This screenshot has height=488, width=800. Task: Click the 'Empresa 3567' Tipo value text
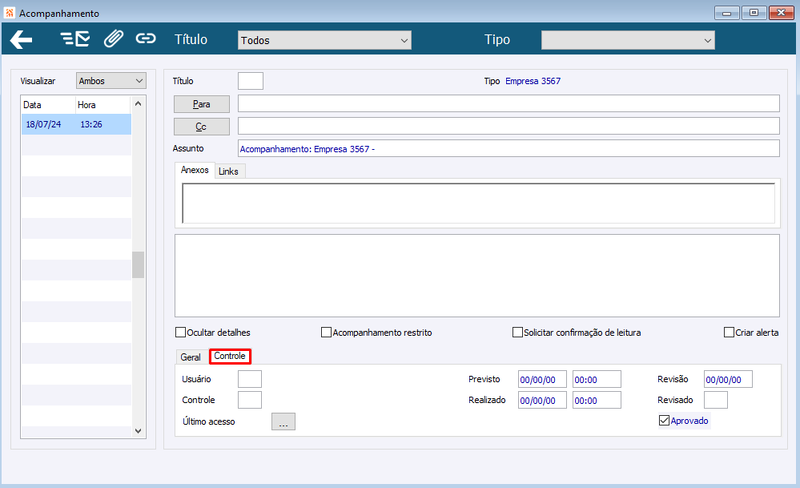[x=533, y=81]
